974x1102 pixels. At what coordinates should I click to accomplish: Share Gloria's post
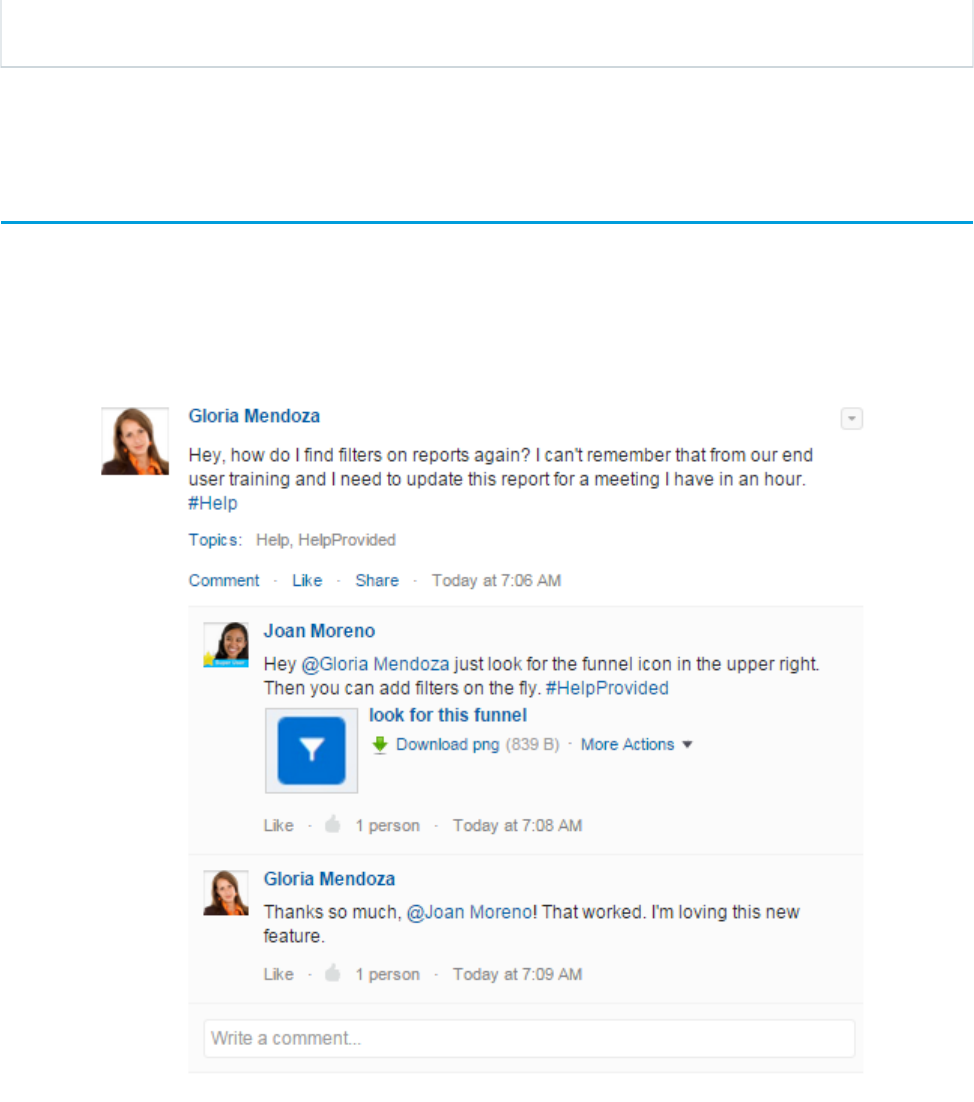click(x=377, y=581)
